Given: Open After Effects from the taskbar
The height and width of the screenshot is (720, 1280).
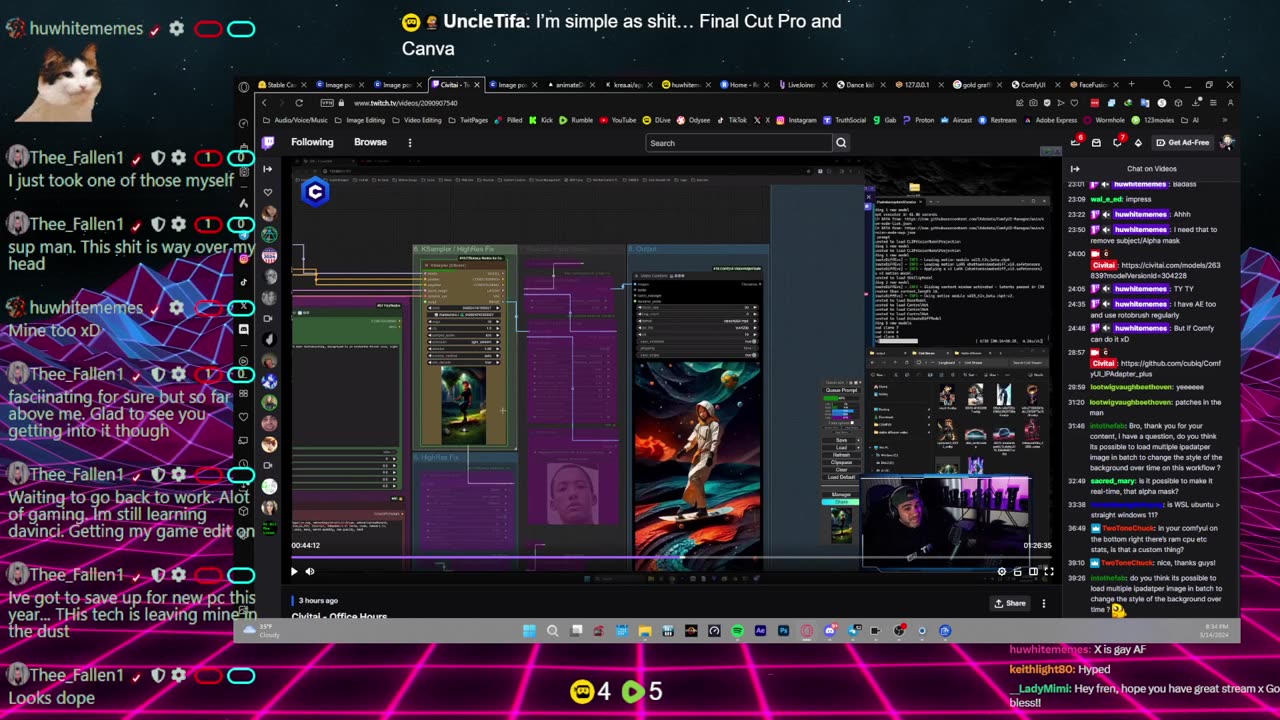Looking at the screenshot, I should point(760,631).
